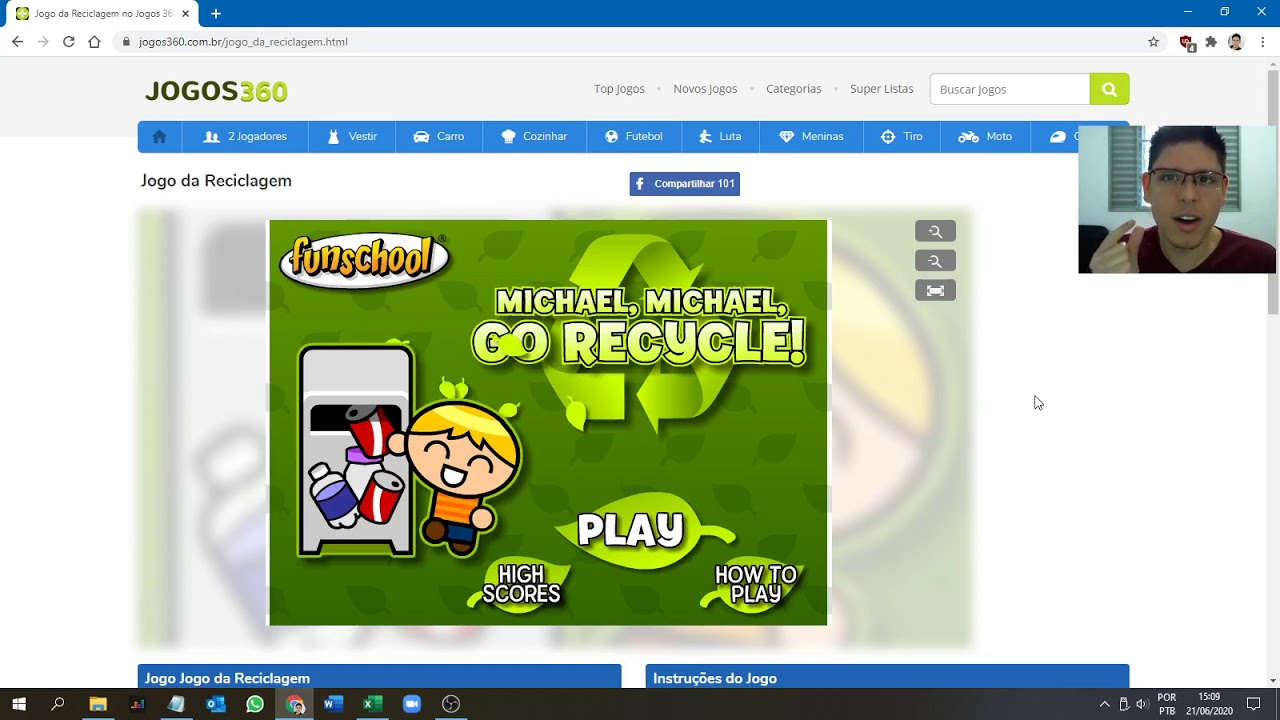
Task: Open Chrome three-dot menu
Action: pyautogui.click(x=1263, y=42)
